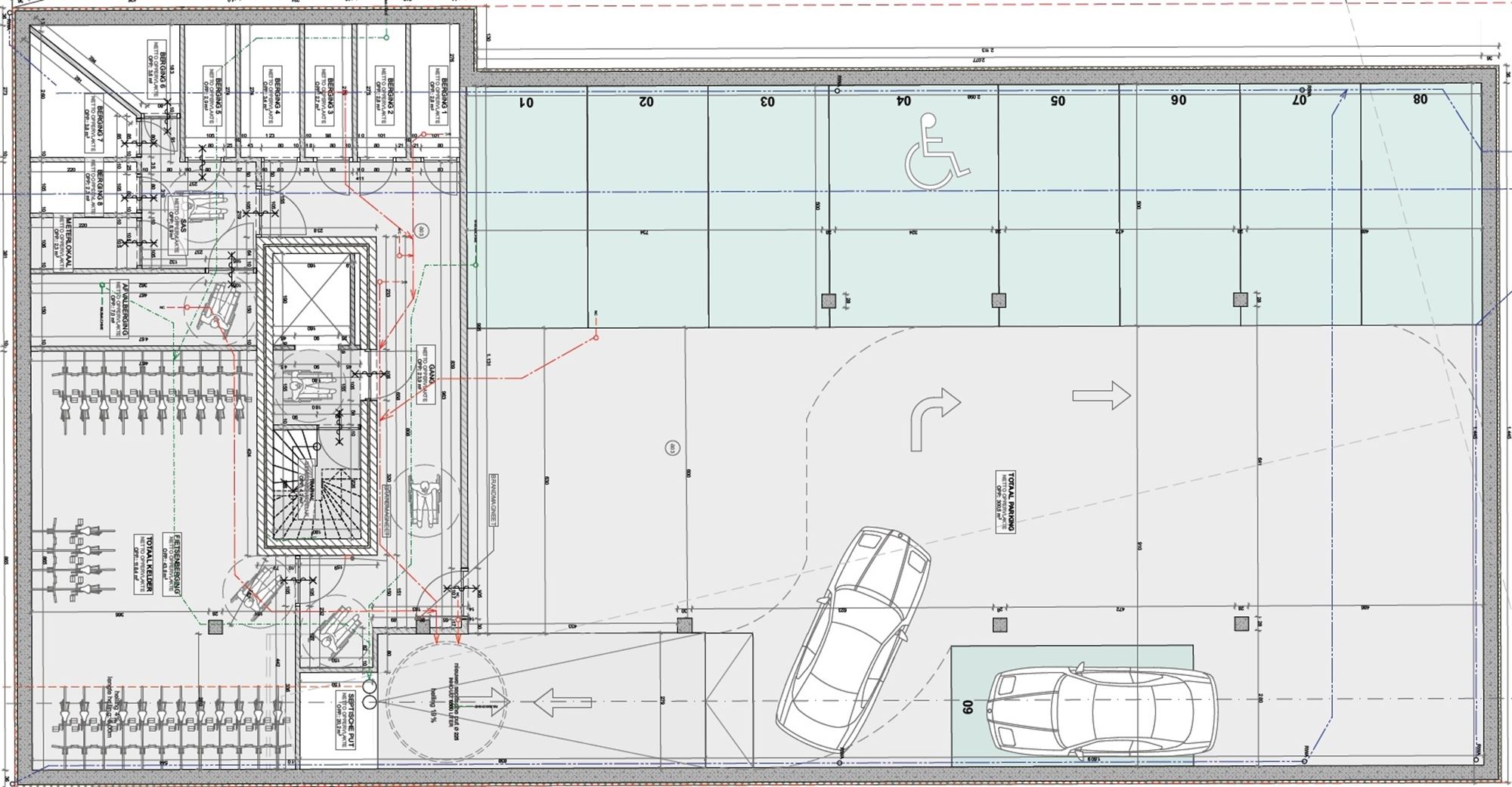The width and height of the screenshot is (1512, 787).
Task: Click the wheelchair accessibility symbol in parking 04
Action: 936,151
